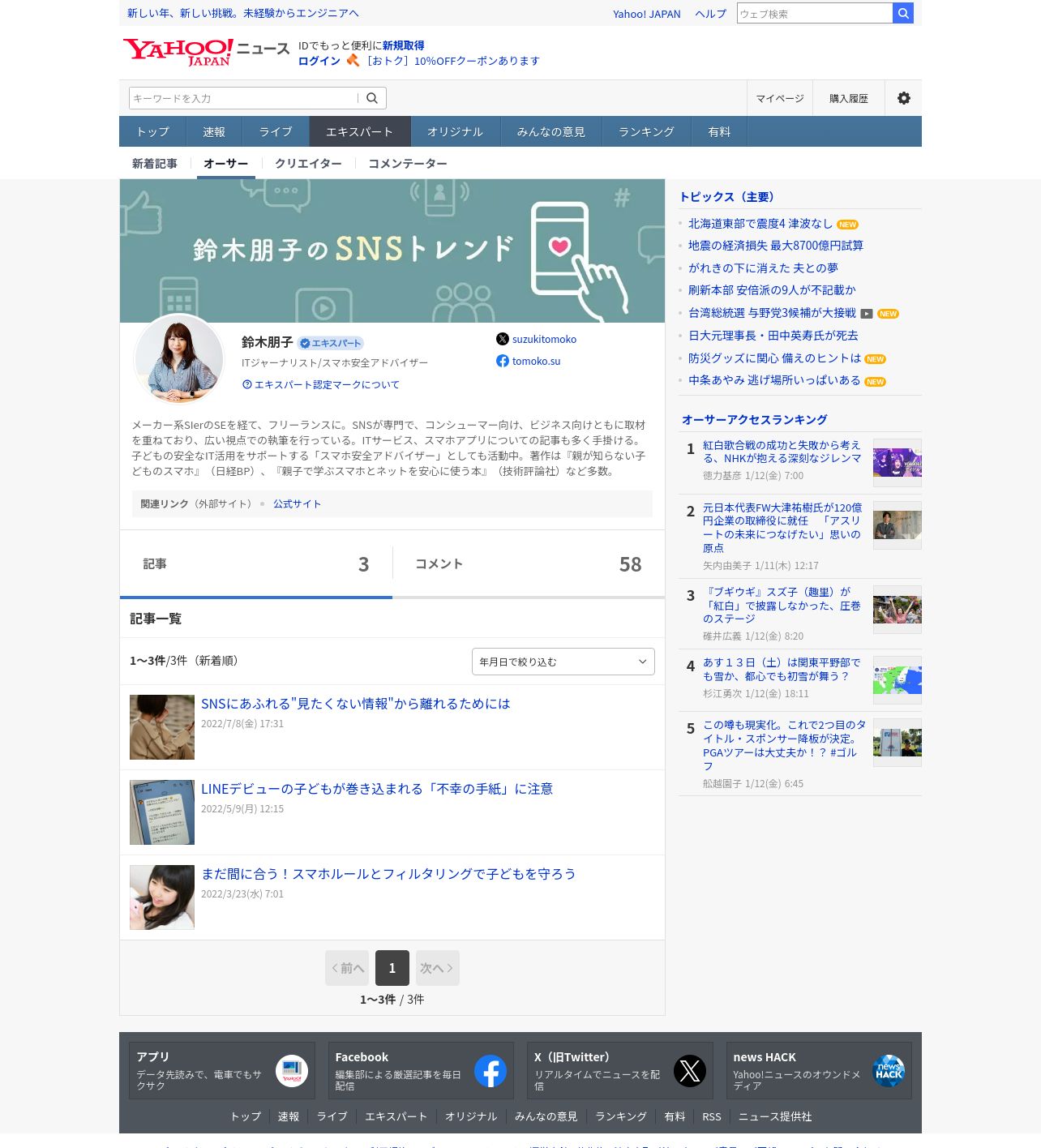Click the news HACK logo icon
This screenshot has width=1041, height=1148.
click(x=889, y=1071)
